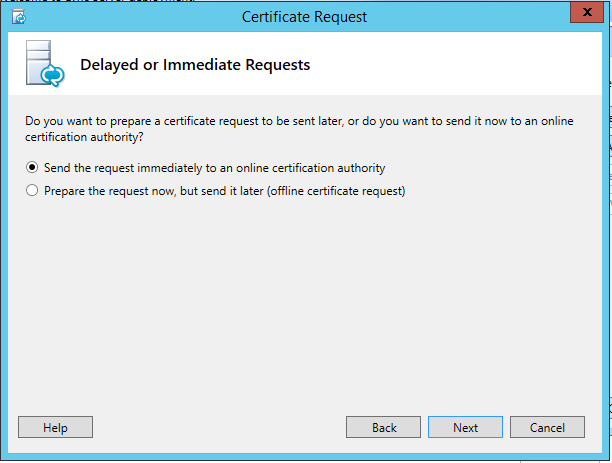The image size is (612, 463).
Task: Click the blue title bar left of the title
Action: click(x=130, y=17)
